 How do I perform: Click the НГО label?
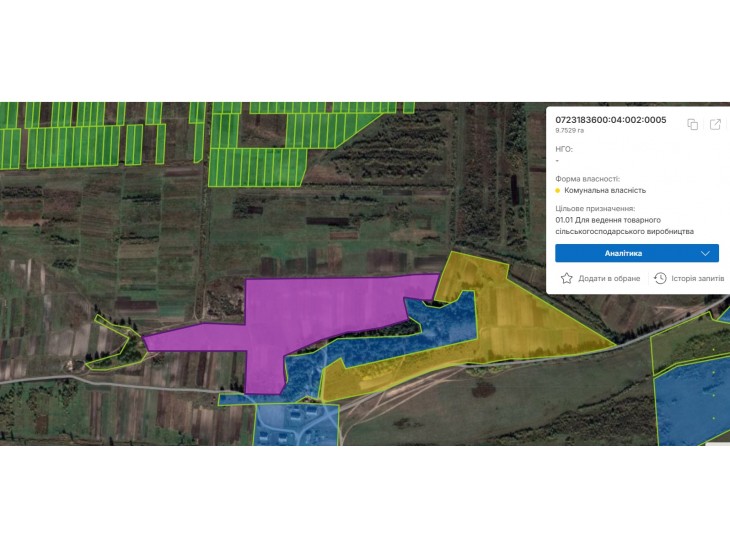coord(564,149)
